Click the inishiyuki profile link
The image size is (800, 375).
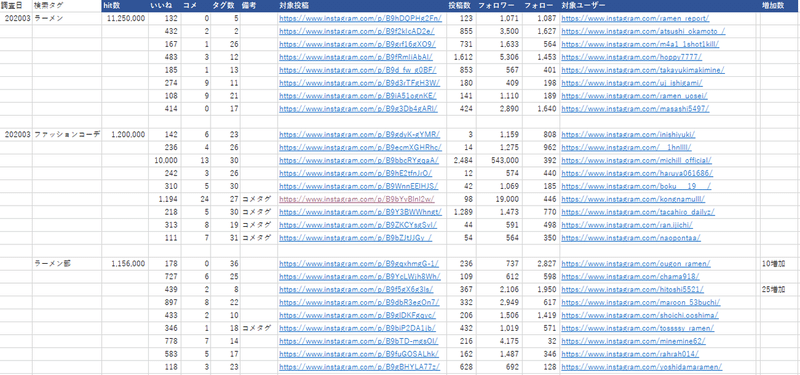pos(628,135)
